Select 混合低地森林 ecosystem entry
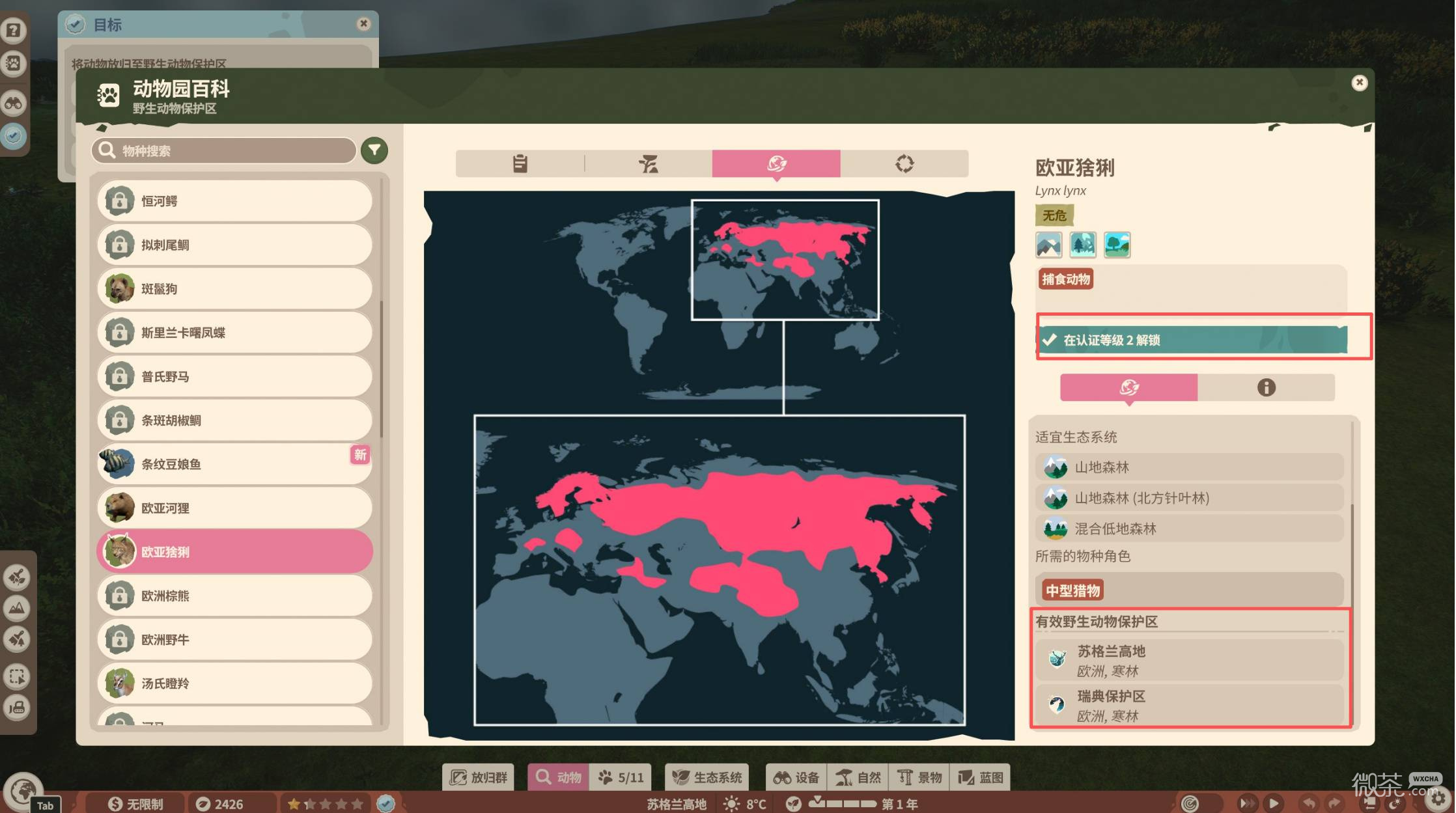The height and width of the screenshot is (813, 1456). click(1189, 529)
